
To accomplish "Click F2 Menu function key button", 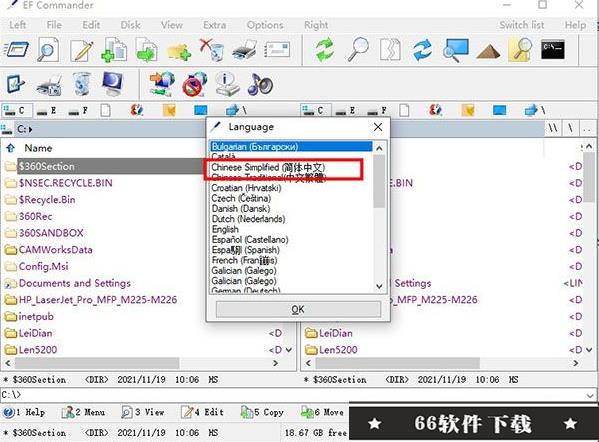I will (x=83, y=412).
